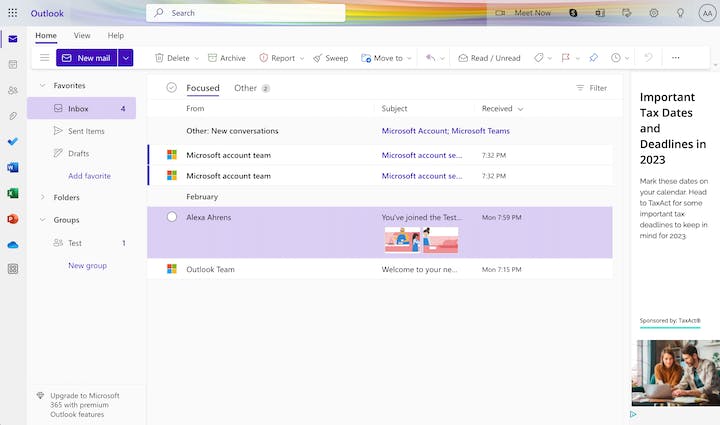Click the TaxAct ad photo thumbnail
This screenshot has height=425, width=720.
pyautogui.click(x=675, y=373)
